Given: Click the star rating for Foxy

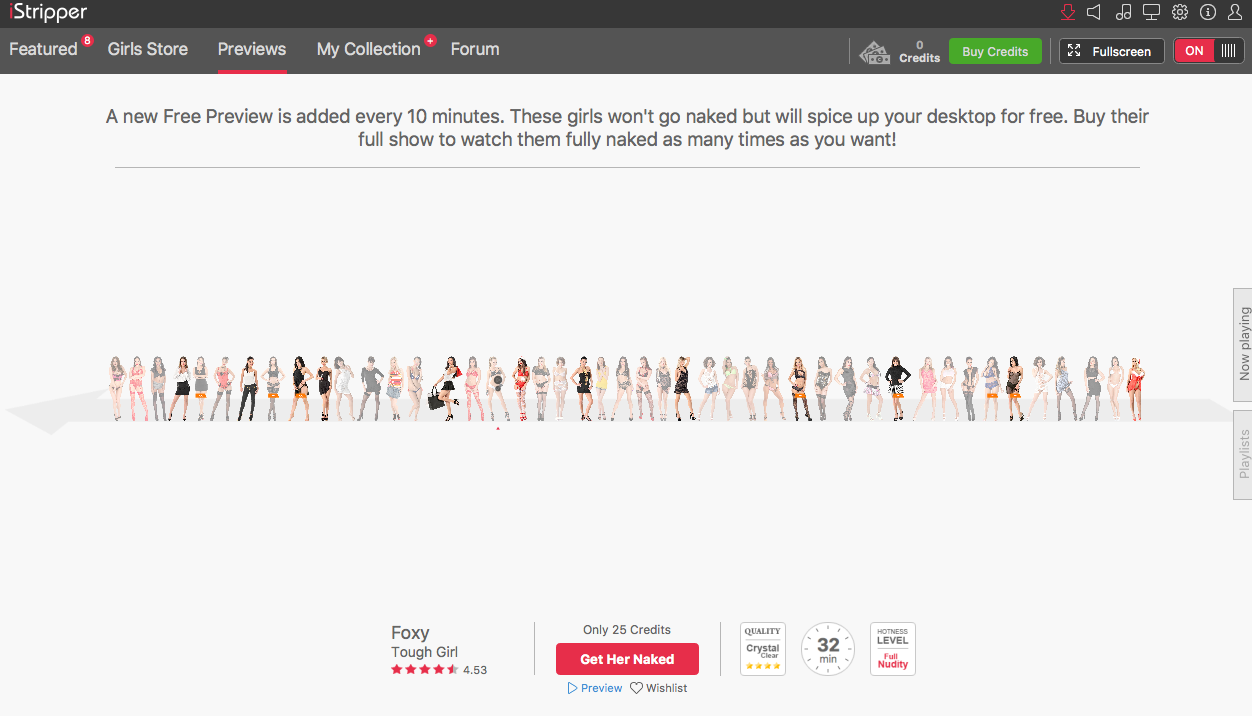Looking at the screenshot, I should 425,670.
